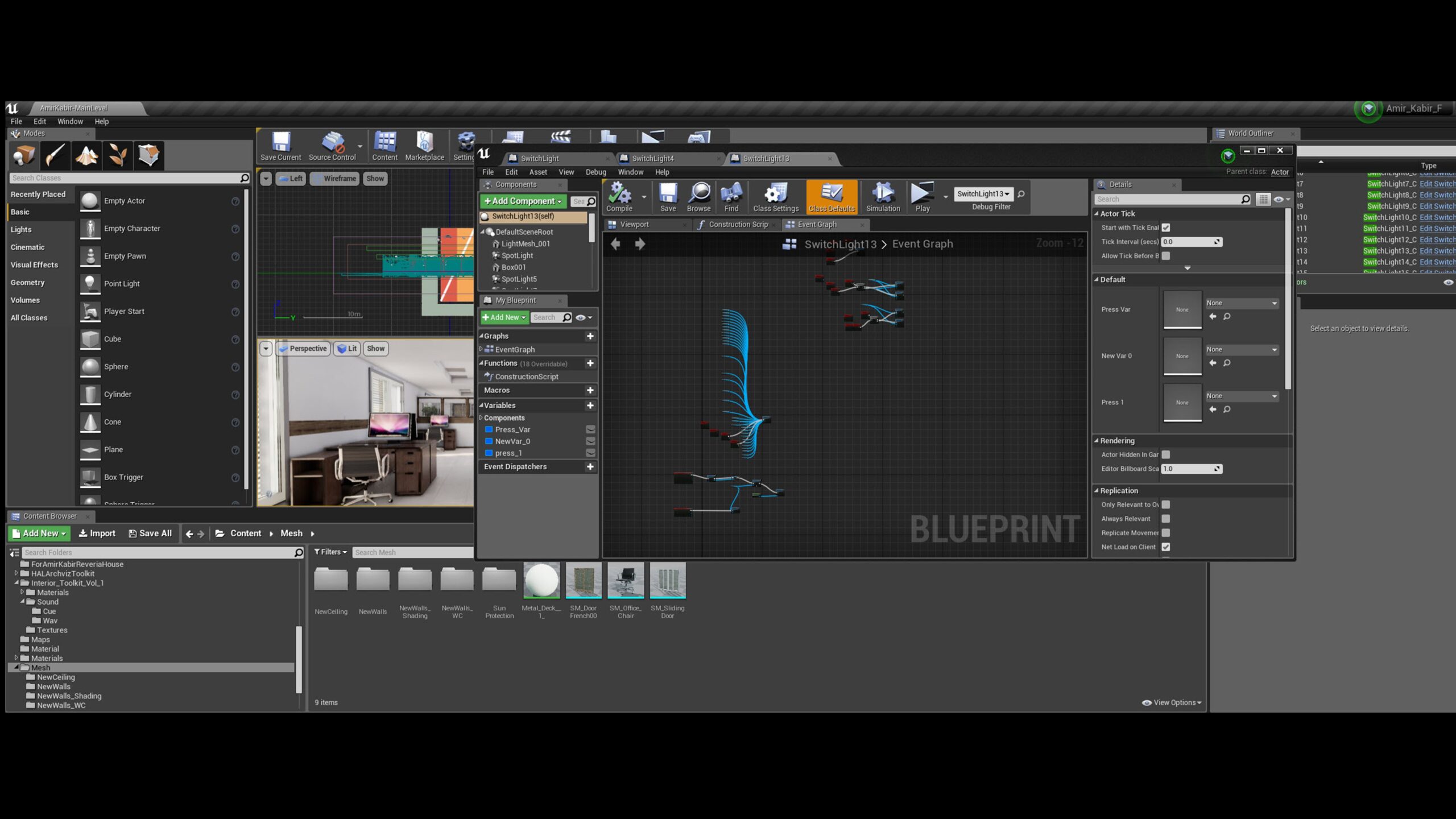This screenshot has width=1456, height=819.
Task: Open the Find in blueprint tool
Action: (731, 196)
